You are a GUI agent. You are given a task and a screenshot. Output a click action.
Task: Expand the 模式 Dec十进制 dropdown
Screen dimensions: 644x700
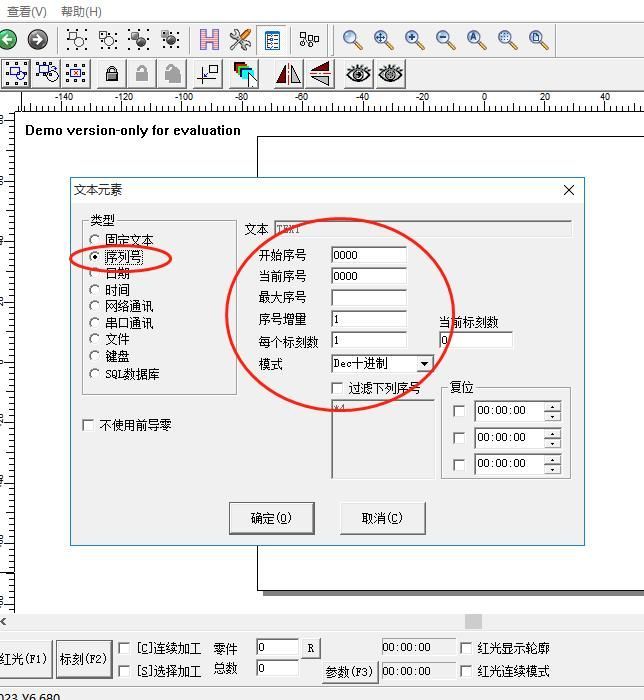tap(424, 364)
